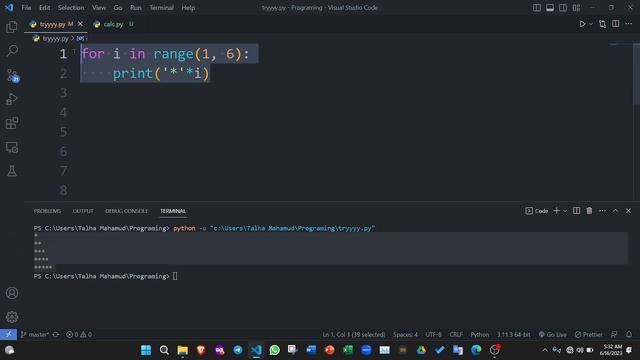Image resolution: width=640 pixels, height=360 pixels.
Task: Open the Search view in activity bar
Action: click(x=12, y=51)
